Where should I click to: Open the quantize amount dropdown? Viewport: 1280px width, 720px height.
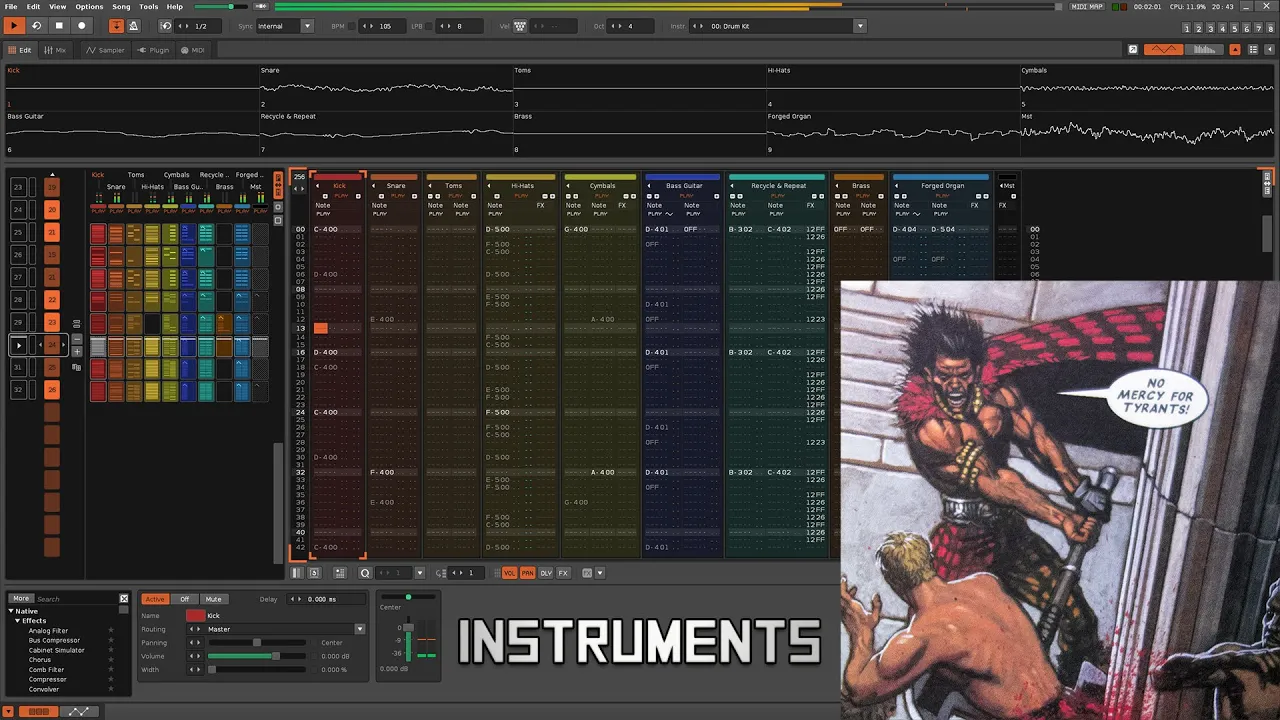(419, 573)
